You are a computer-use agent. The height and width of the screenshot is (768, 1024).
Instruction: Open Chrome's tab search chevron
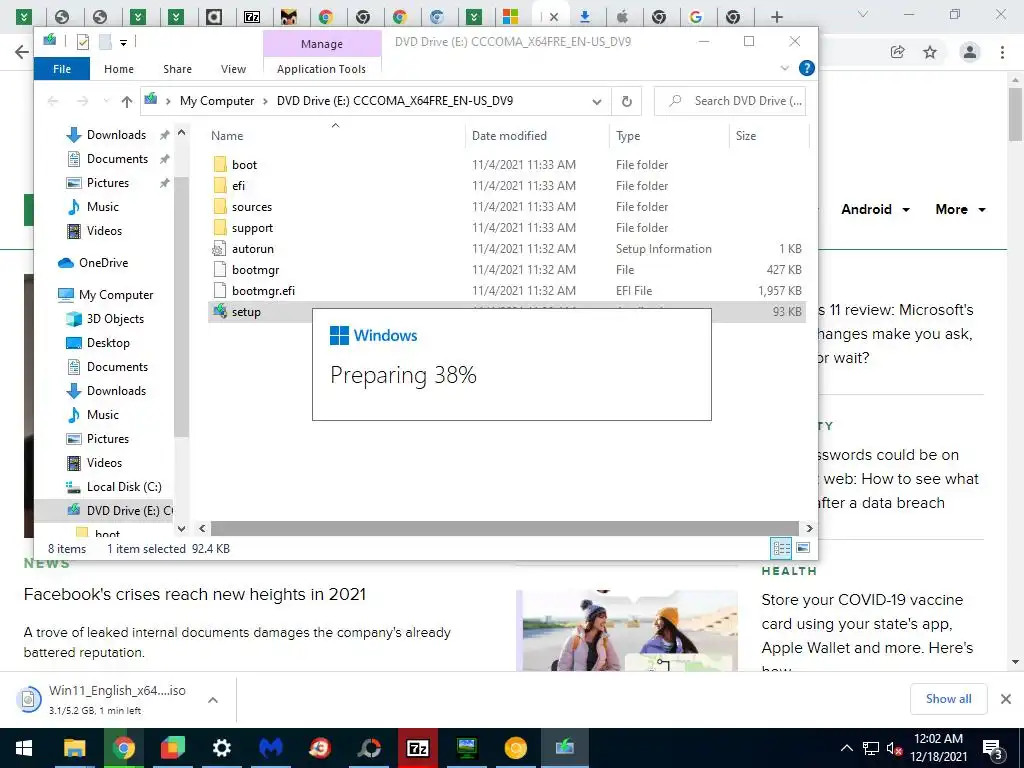[x=863, y=14]
